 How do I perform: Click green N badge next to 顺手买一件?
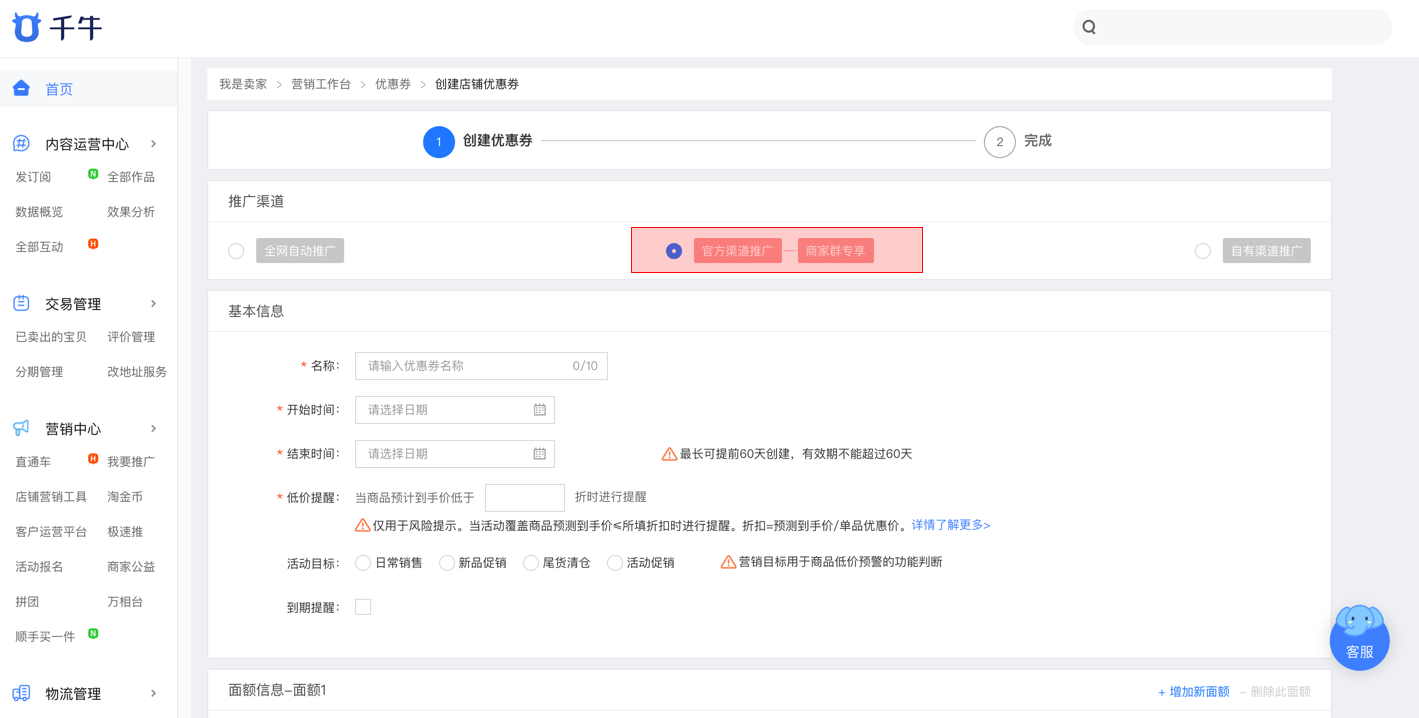(x=93, y=634)
